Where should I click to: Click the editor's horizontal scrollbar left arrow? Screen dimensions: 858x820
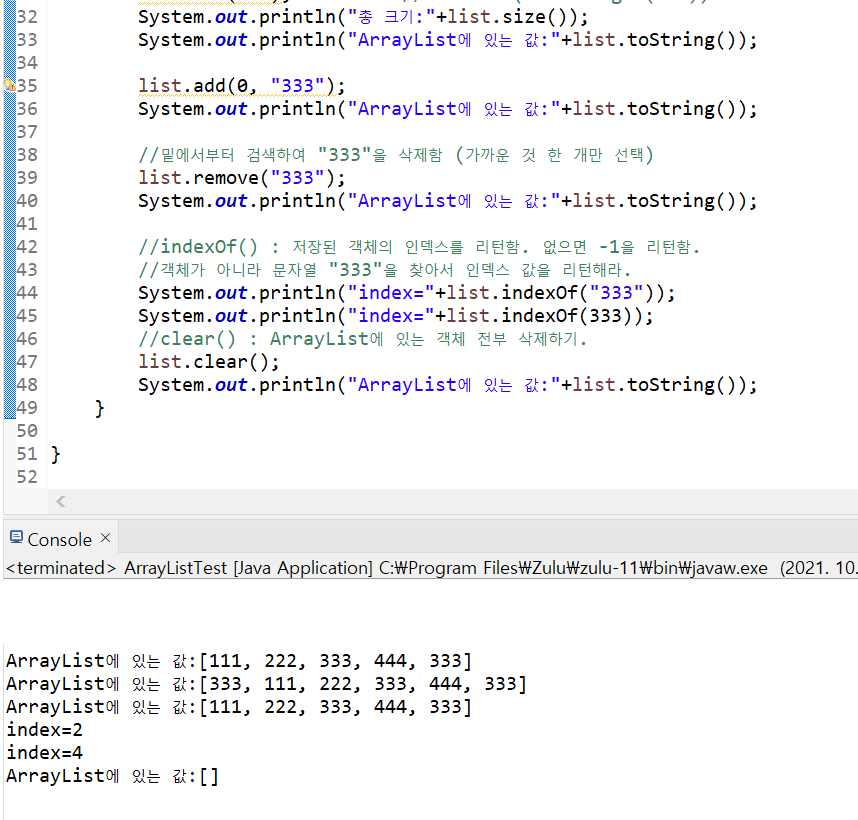coord(61,501)
